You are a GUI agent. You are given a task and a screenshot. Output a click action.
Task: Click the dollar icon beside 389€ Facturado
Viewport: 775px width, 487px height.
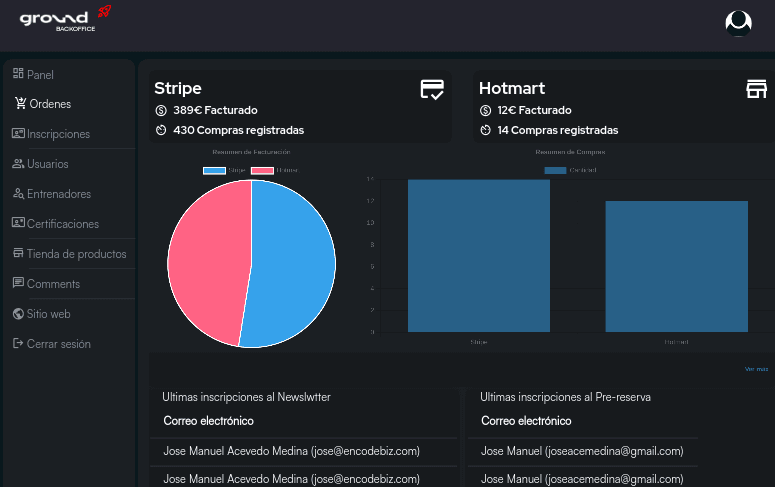161,111
